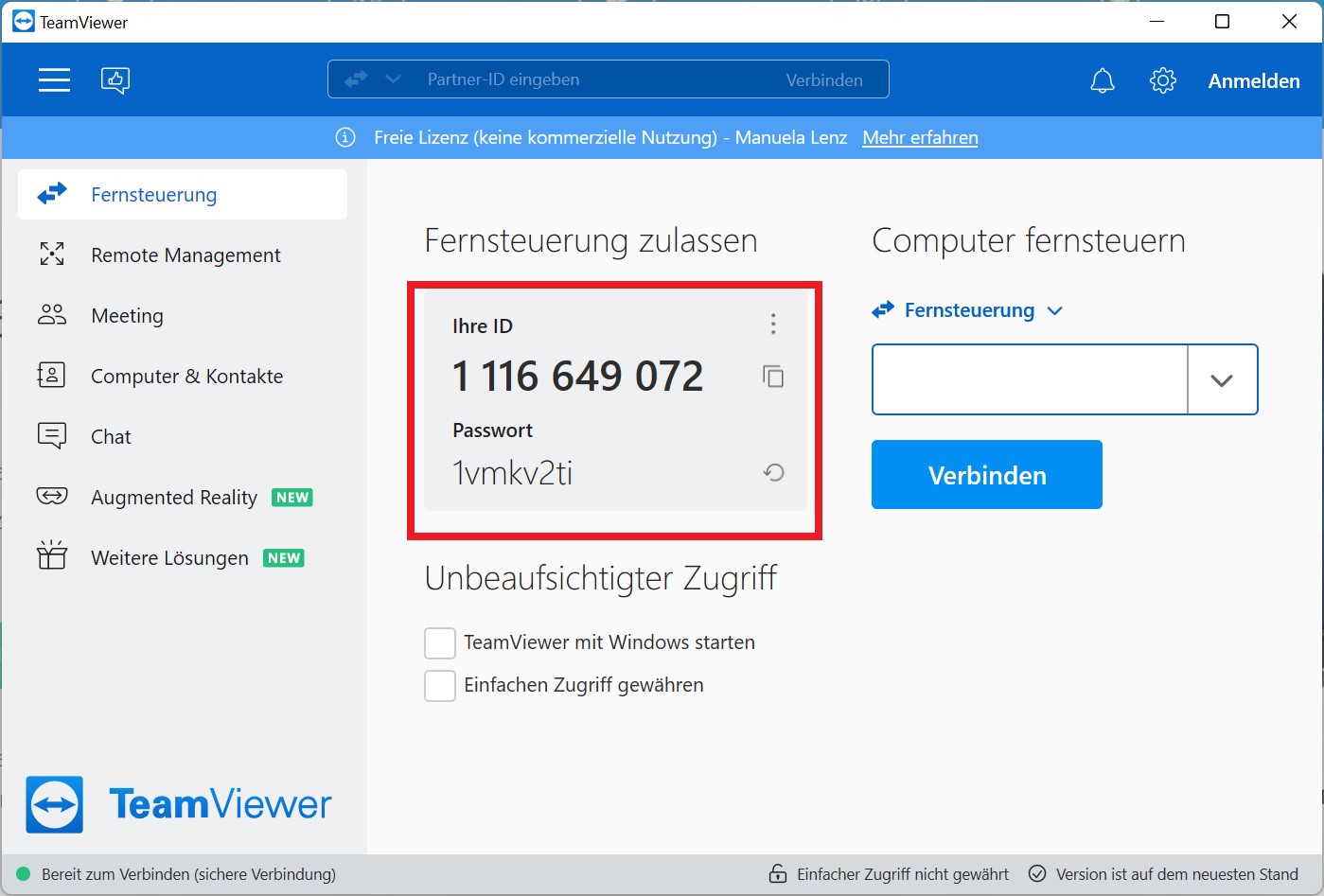Open the hamburger menu
Screen dimensions: 1324x896
pyautogui.click(x=54, y=80)
